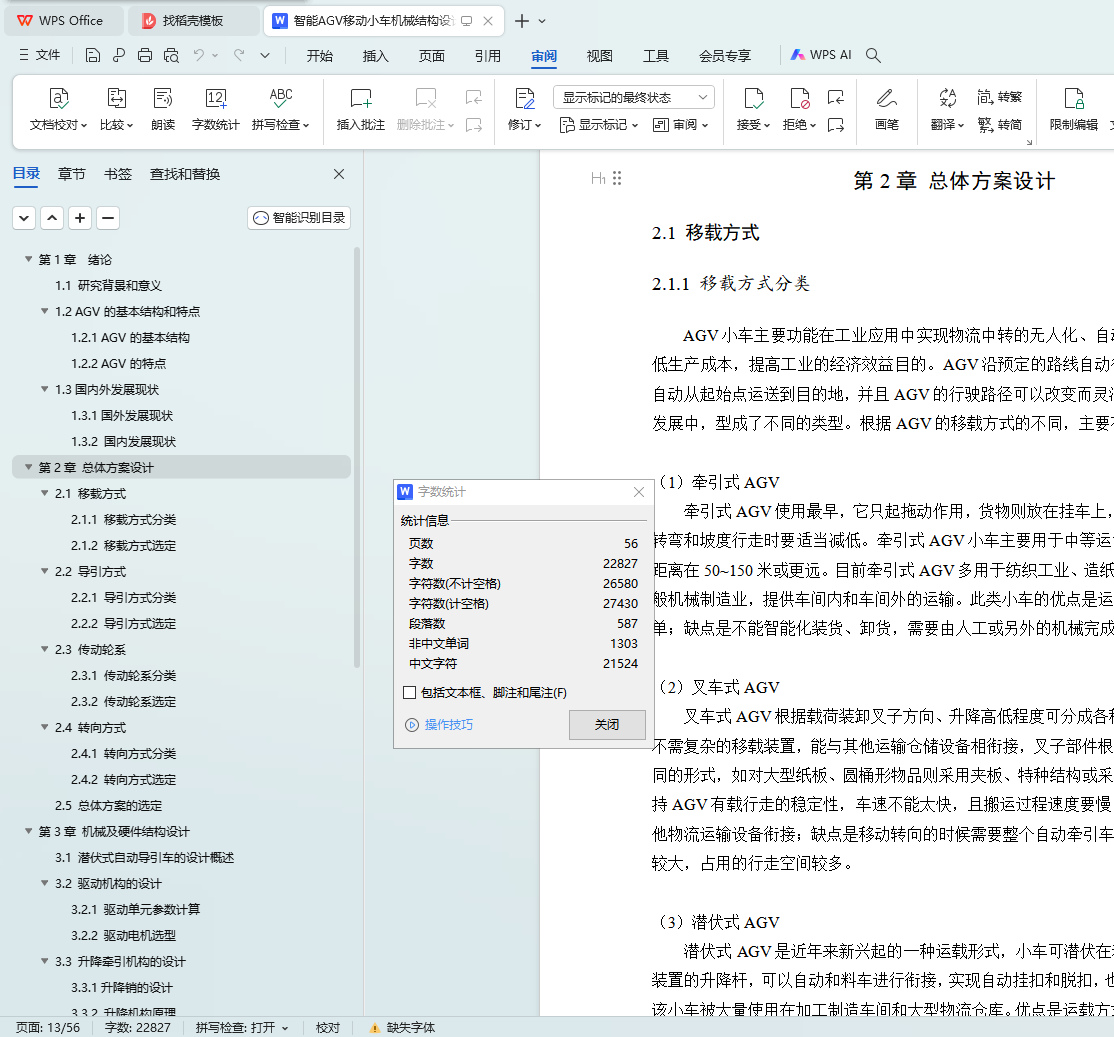This screenshot has width=1114, height=1037.
Task: Start 朗读 read aloud
Action: (x=163, y=110)
